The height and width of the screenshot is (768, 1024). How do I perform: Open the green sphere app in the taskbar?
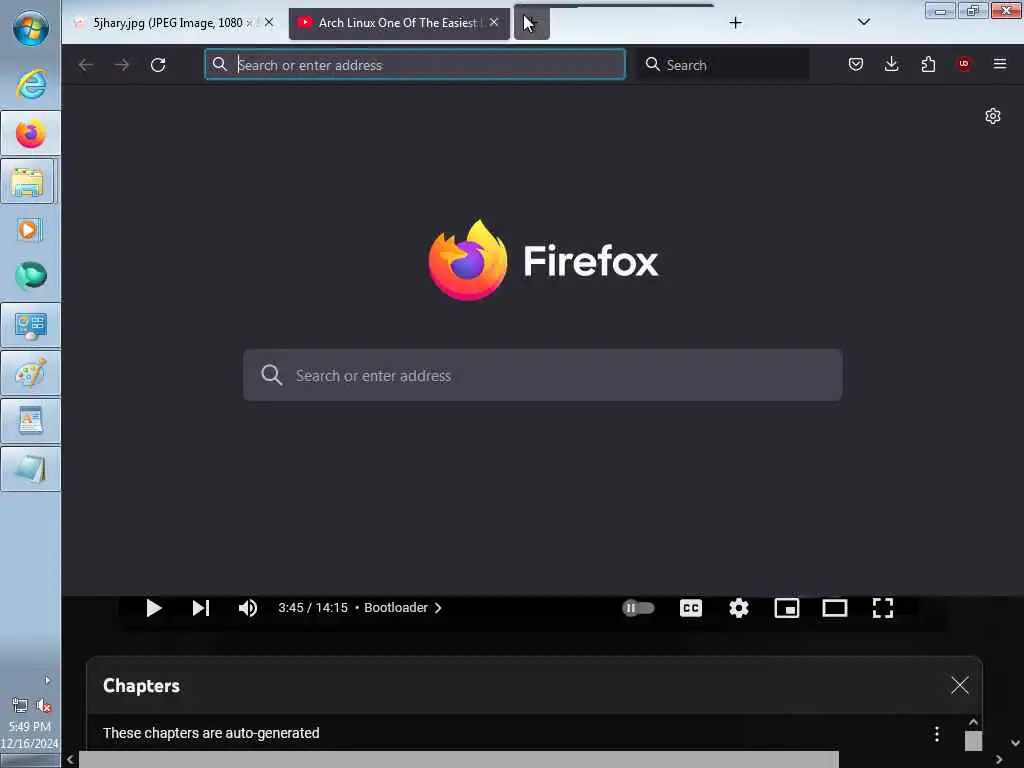[31, 276]
